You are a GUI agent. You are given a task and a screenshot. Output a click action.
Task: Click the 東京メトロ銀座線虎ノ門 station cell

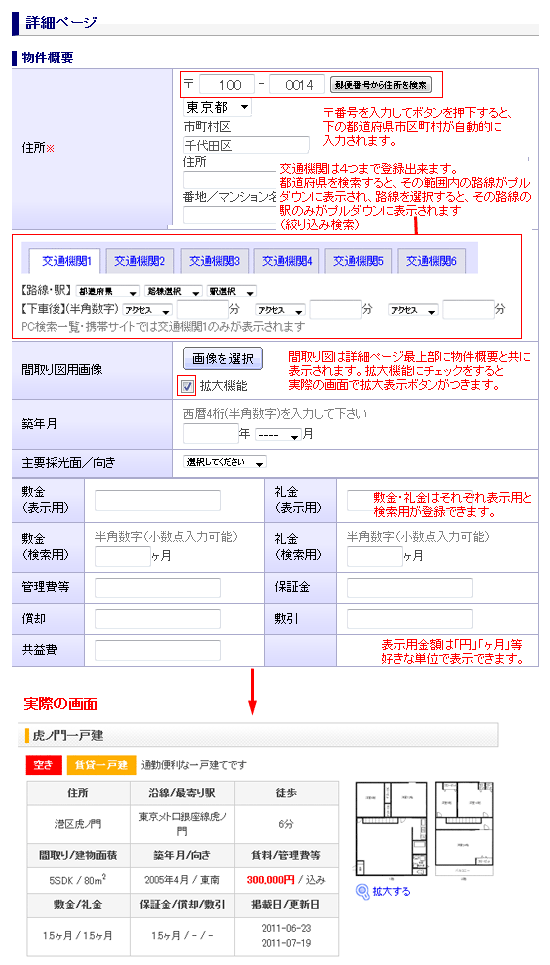[182, 823]
